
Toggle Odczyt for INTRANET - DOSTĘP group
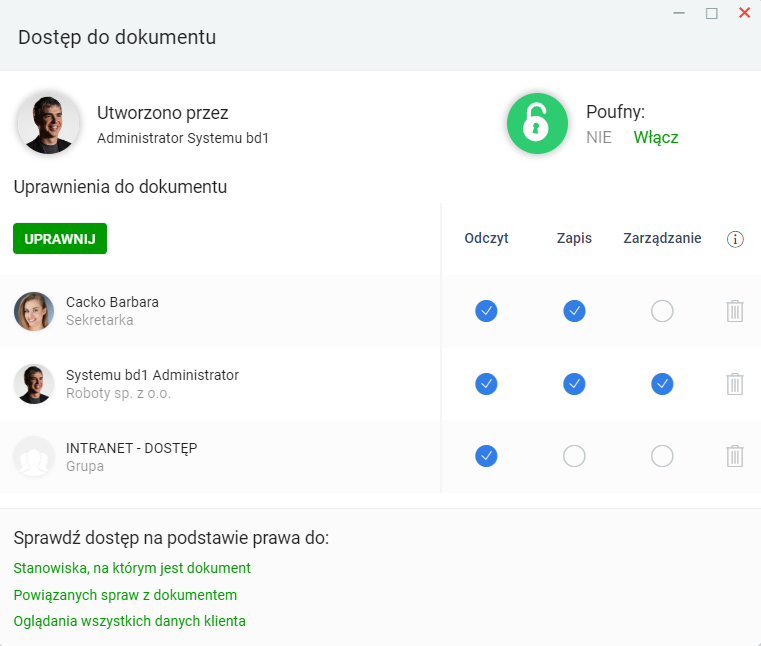point(486,456)
